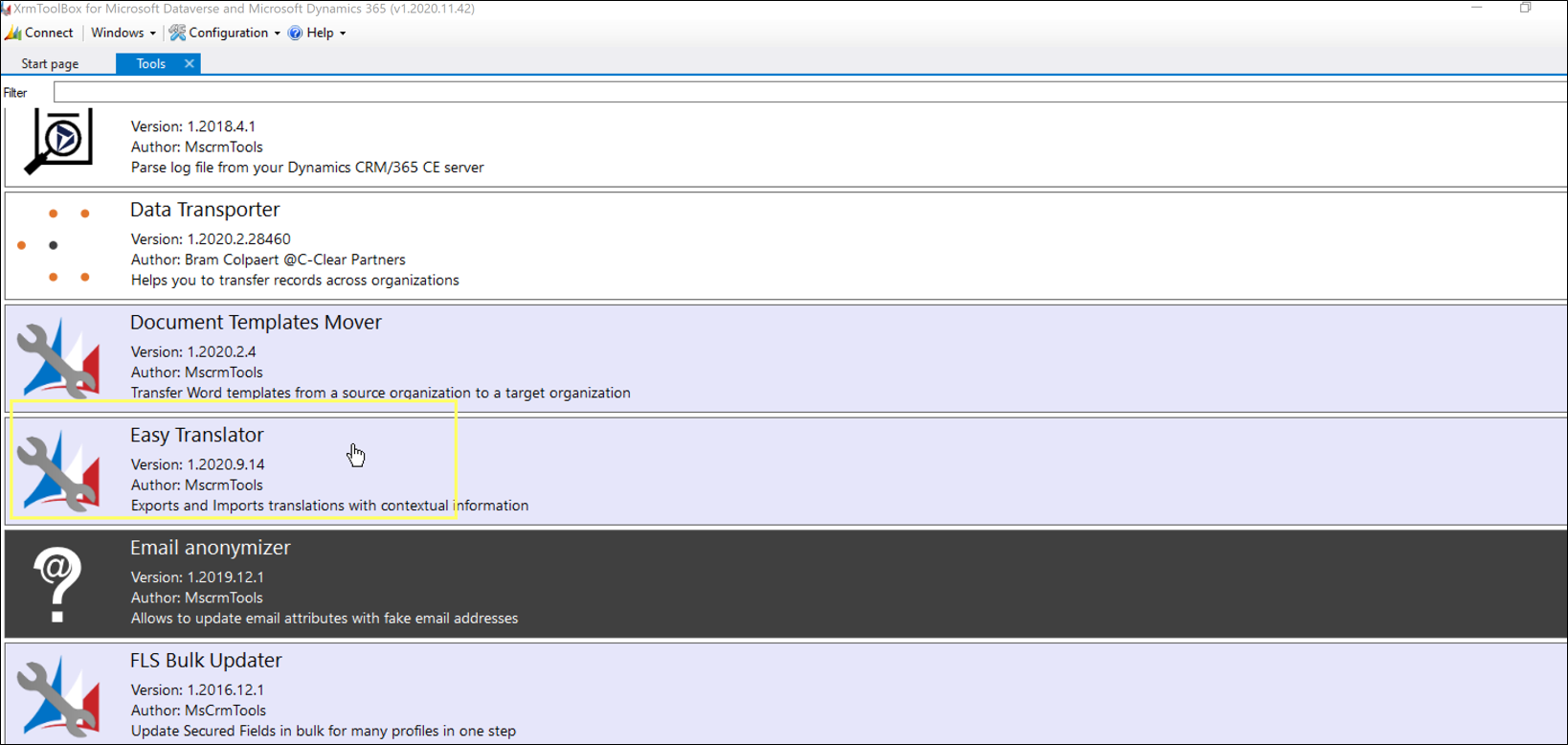Screen dimensions: 1568x745
Task: Click author Bram Colpaert @C-Clear Partners
Action: (268, 260)
